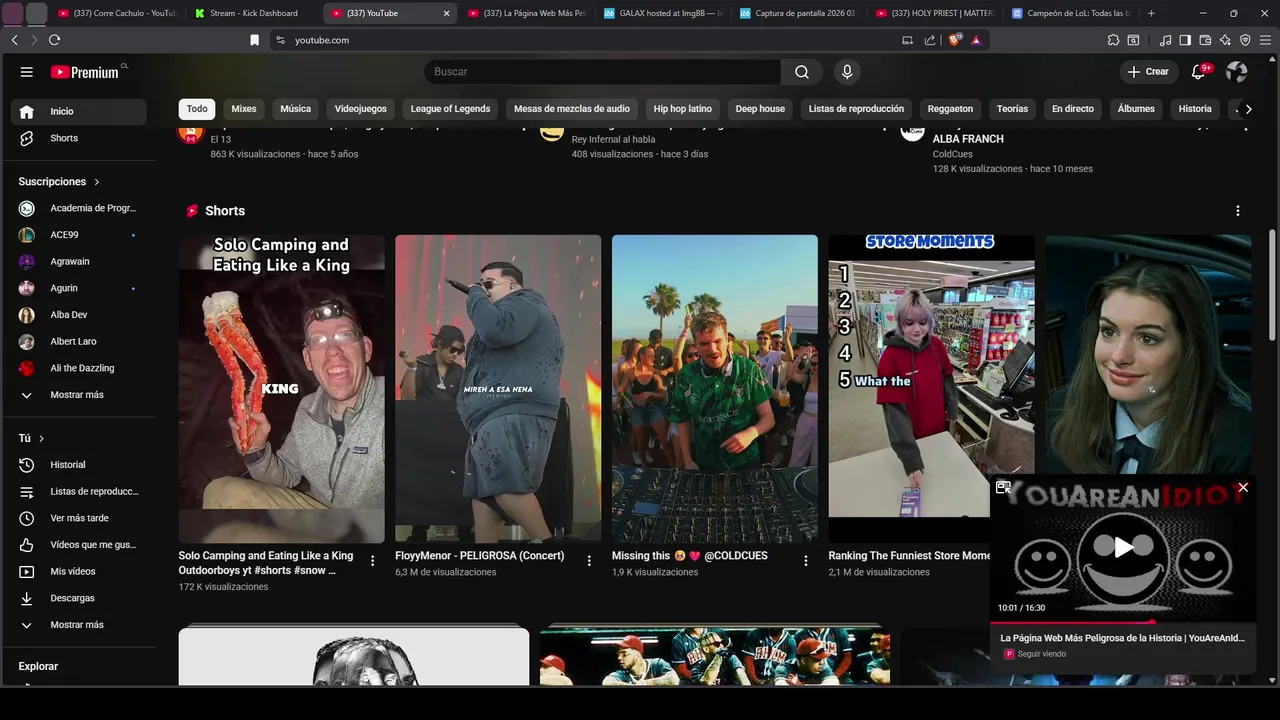Screen dimensions: 1280x720
Task: Open Historial from the sidebar
Action: (78, 465)
